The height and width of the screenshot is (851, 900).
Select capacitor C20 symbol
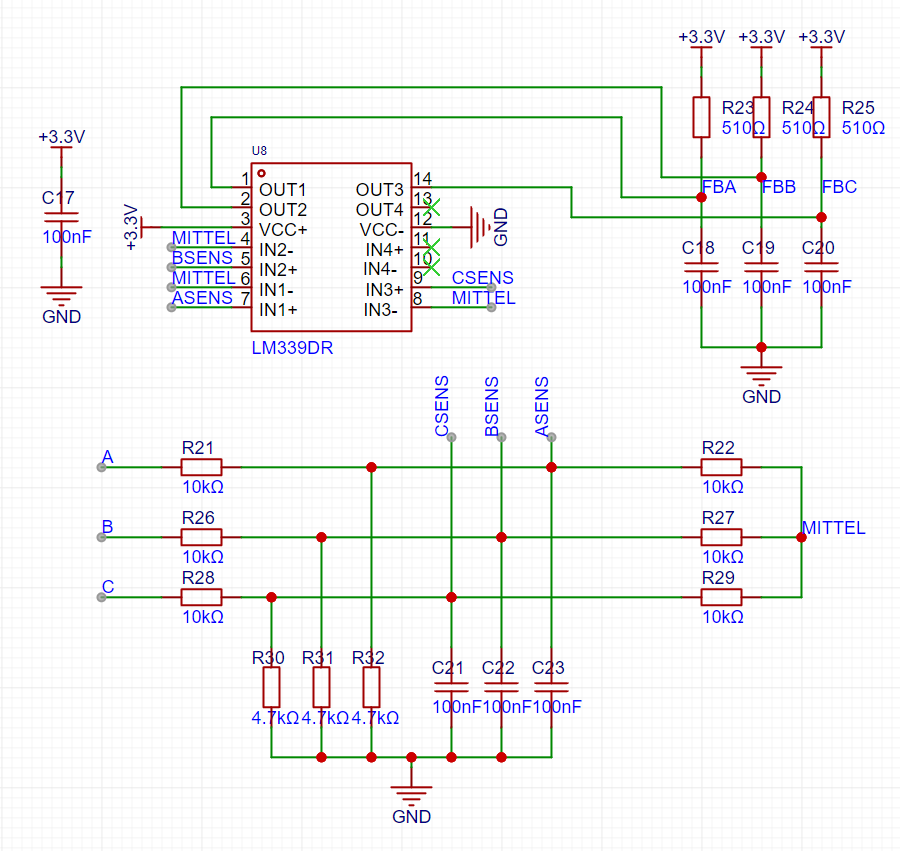[x=821, y=267]
